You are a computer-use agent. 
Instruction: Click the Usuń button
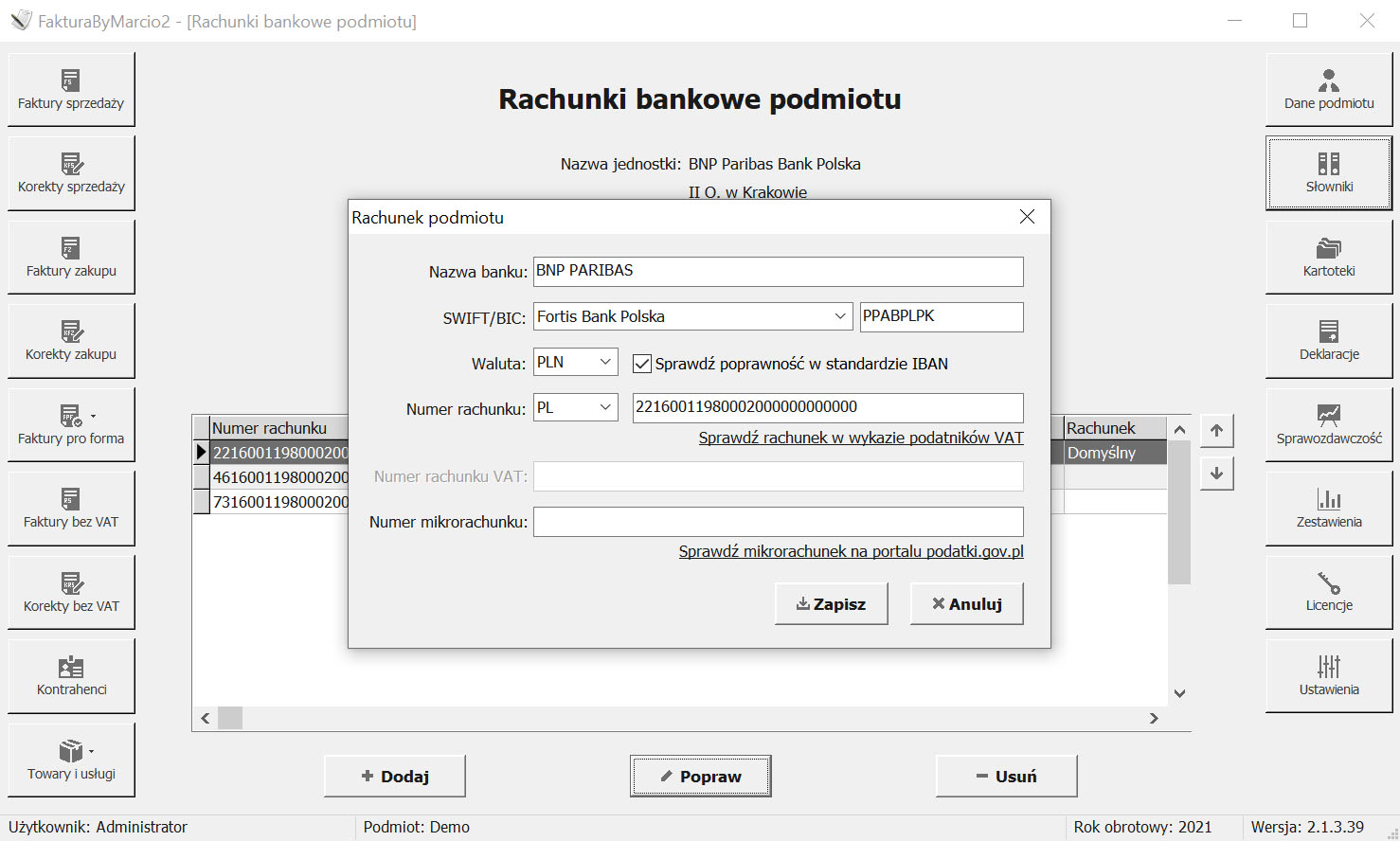[x=1006, y=776]
